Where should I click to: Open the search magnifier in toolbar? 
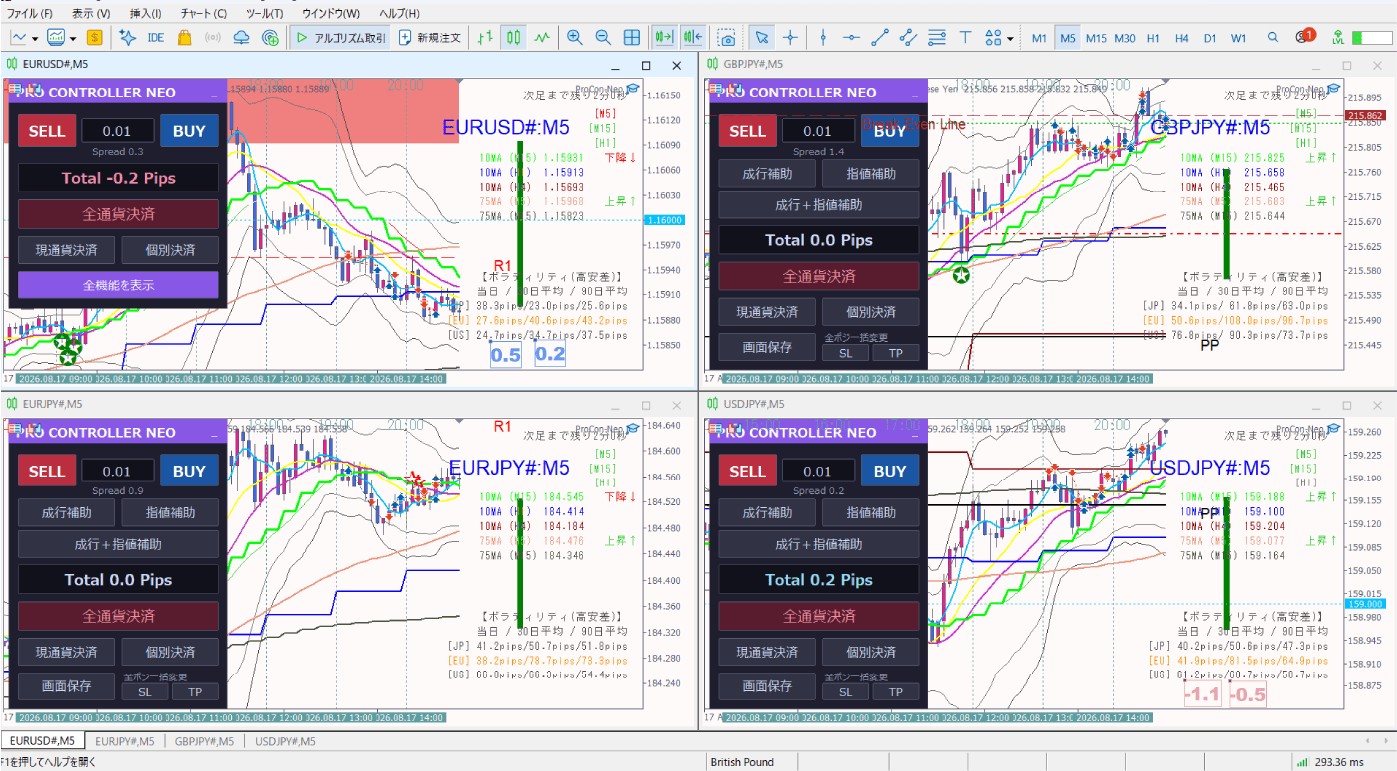click(x=1272, y=37)
